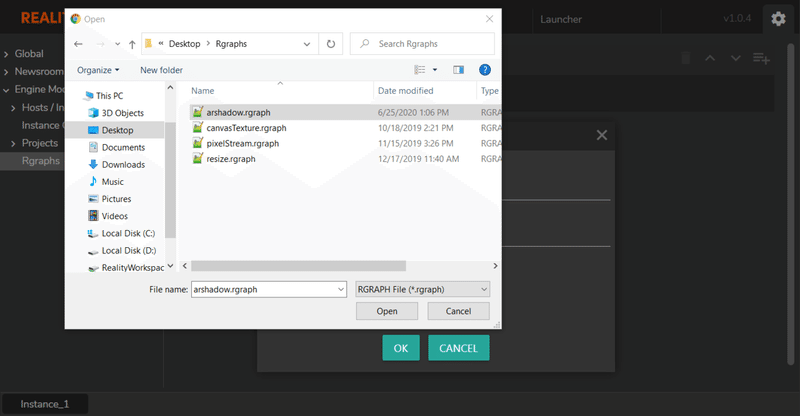Open RealityWorkspace drive in navigation pane
The width and height of the screenshot is (800, 416).
126,267
